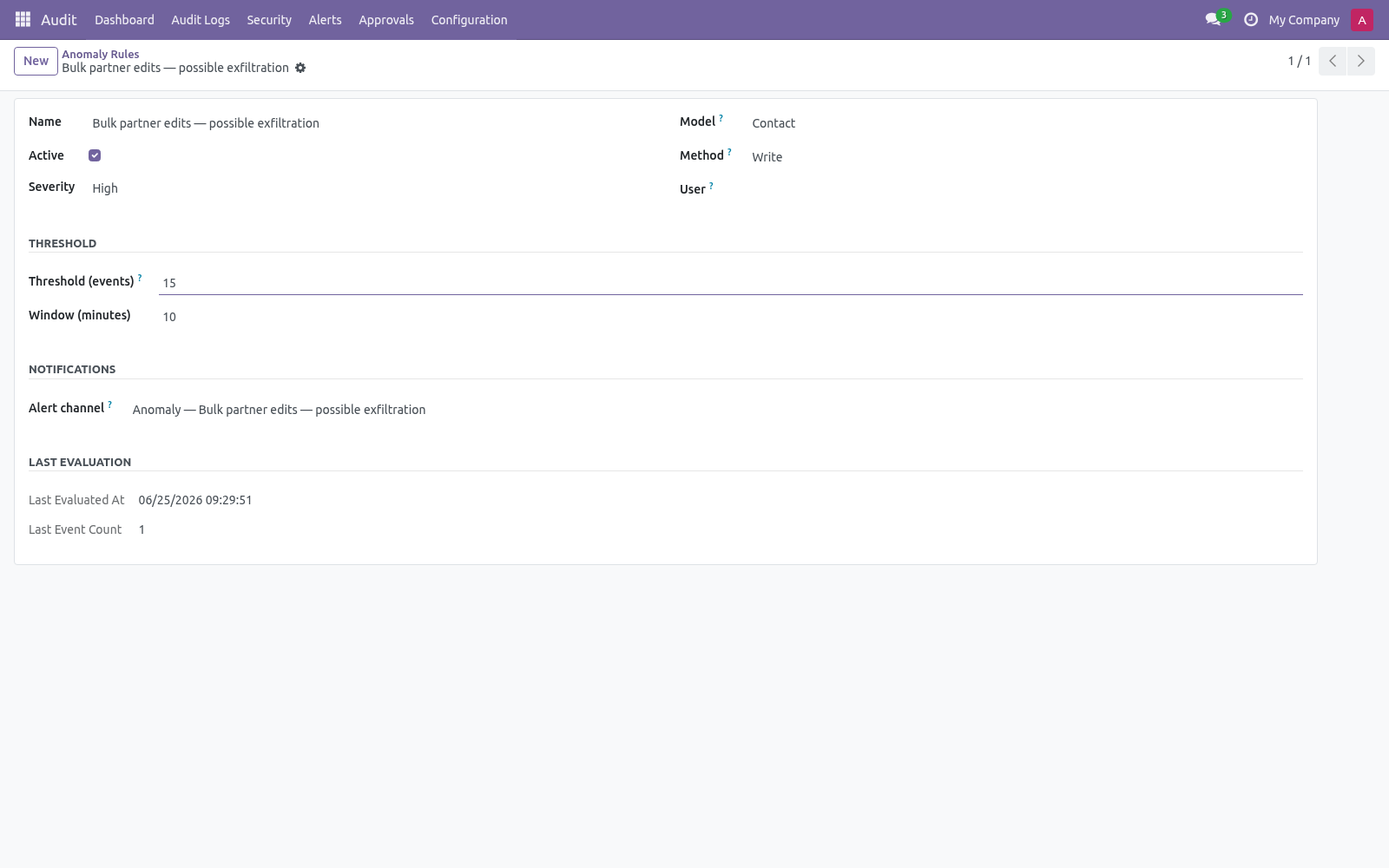Viewport: 1389px width, 868px height.
Task: Click the Audit app title
Action: click(x=59, y=20)
